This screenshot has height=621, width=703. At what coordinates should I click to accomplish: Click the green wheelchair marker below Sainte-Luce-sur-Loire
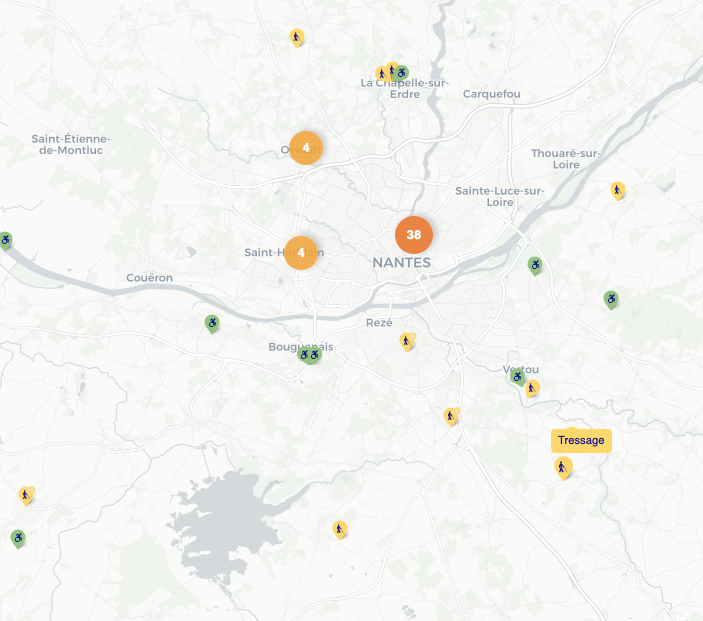click(535, 265)
